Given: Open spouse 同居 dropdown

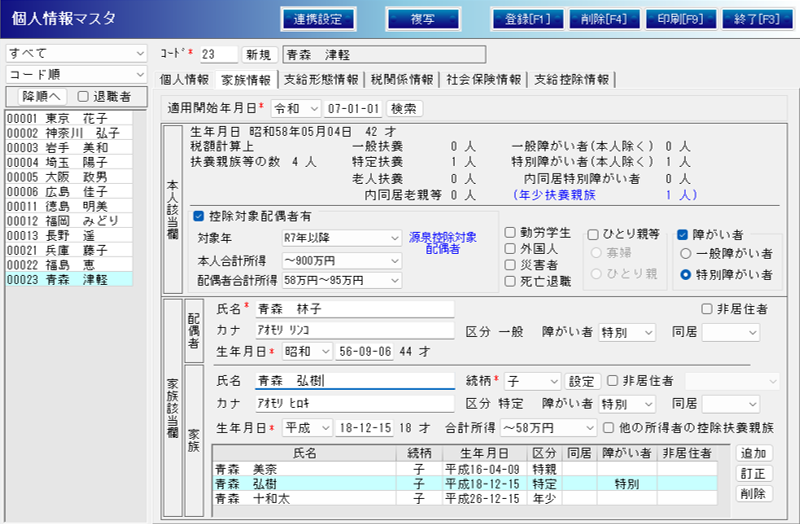Looking at the screenshot, I should click(731, 333).
